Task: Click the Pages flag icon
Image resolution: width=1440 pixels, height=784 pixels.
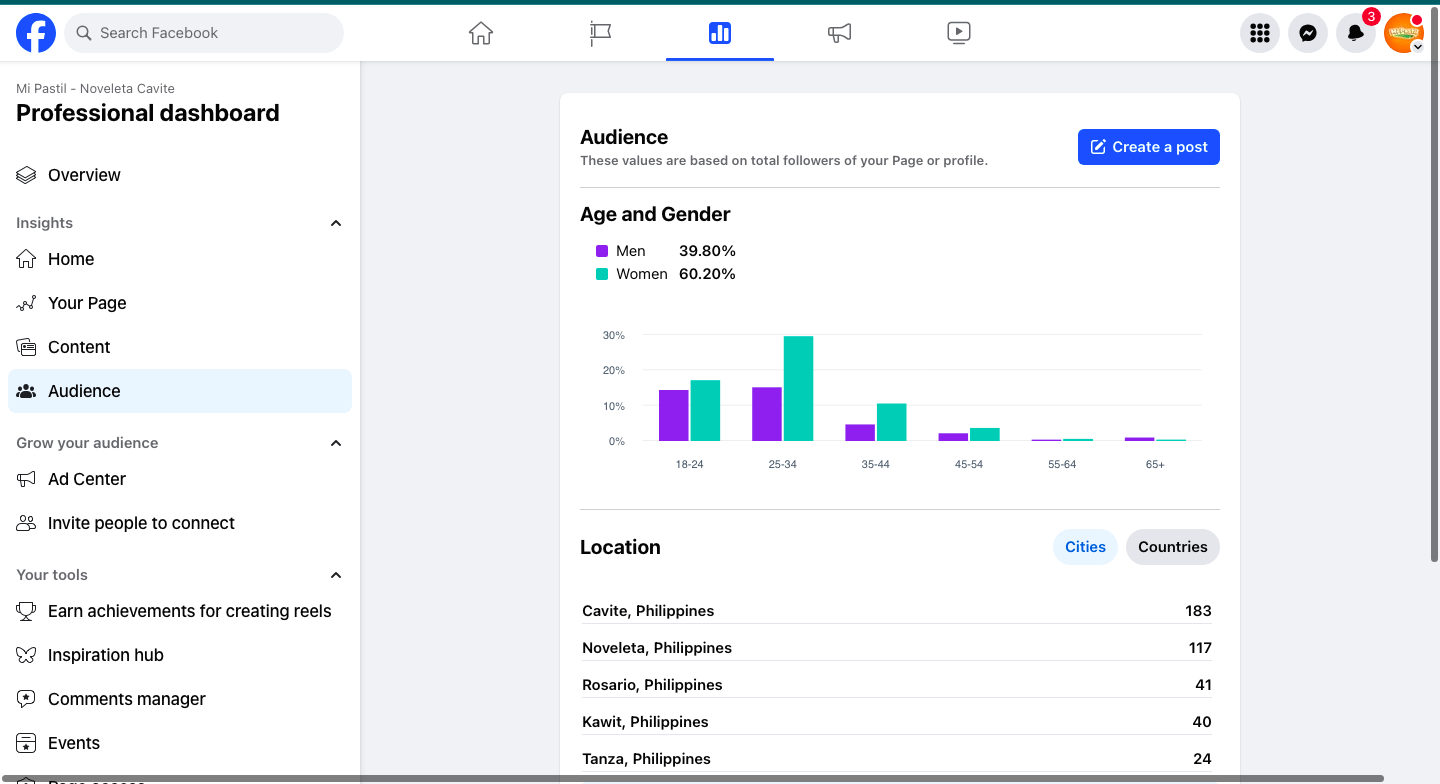Action: click(600, 33)
